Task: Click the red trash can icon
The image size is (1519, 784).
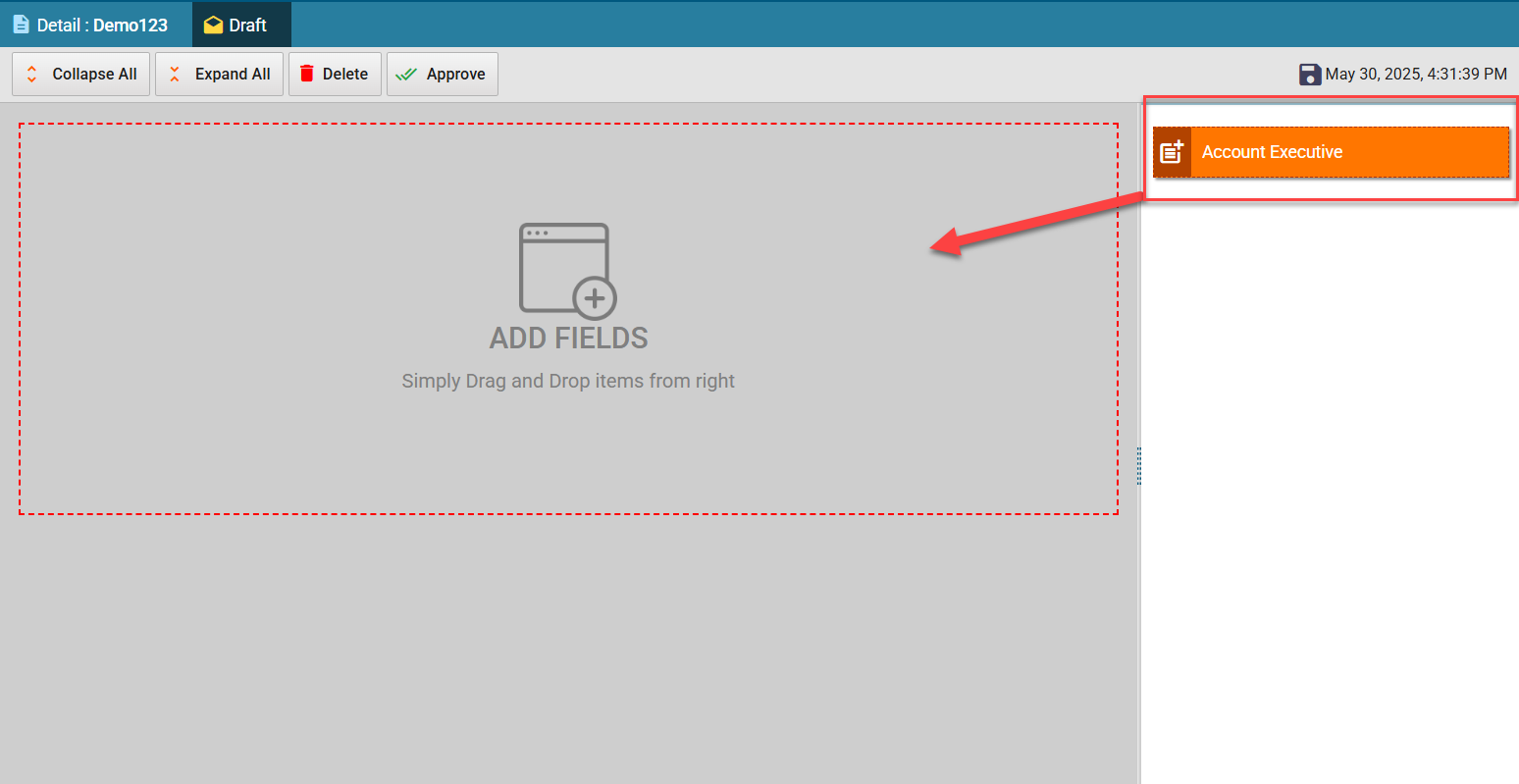Action: pos(307,74)
